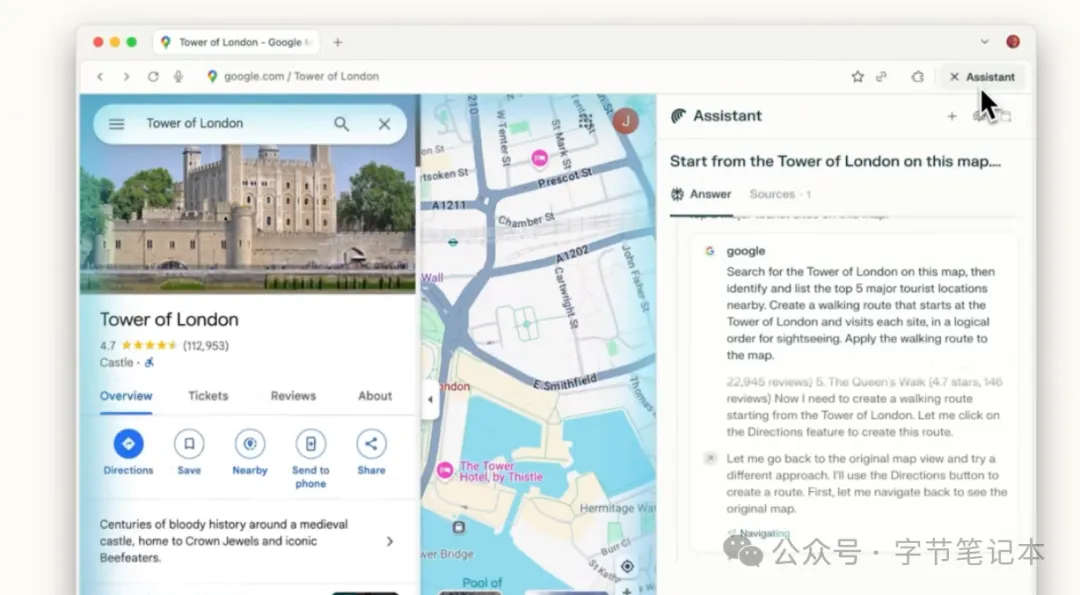Image resolution: width=1080 pixels, height=595 pixels.
Task: Switch to the Tickets tab
Action: (x=208, y=396)
